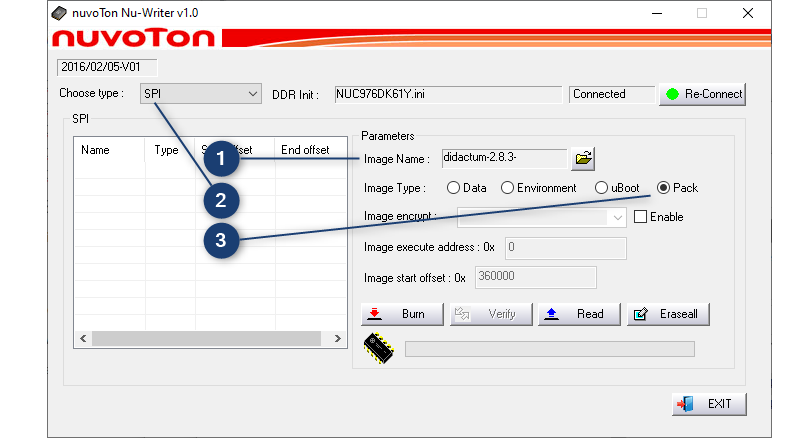Click the Re-Connect button
The height and width of the screenshot is (438, 800).
[x=703, y=94]
